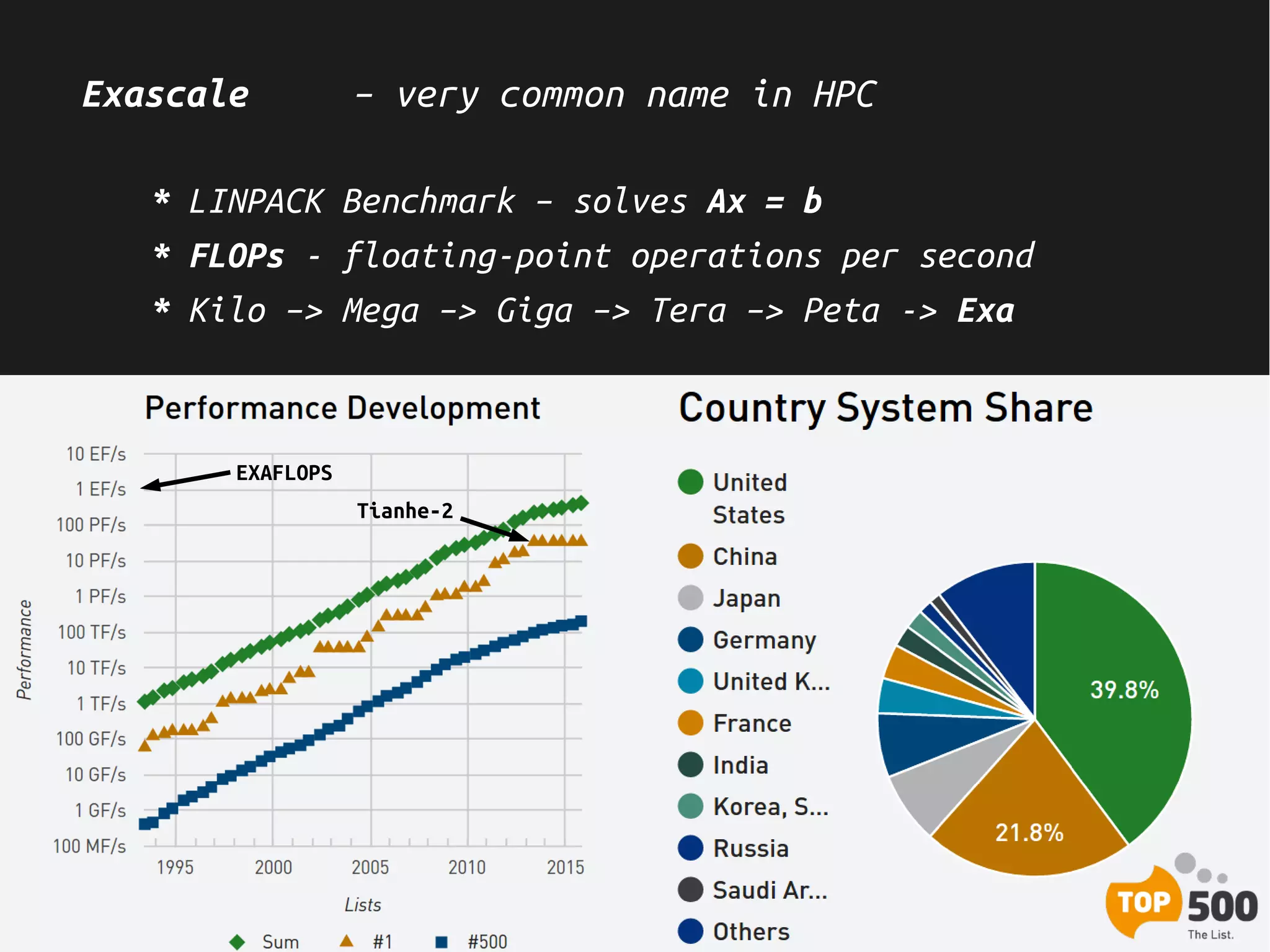Click the India legend text
Screen dimensions: 1270x952
point(740,765)
